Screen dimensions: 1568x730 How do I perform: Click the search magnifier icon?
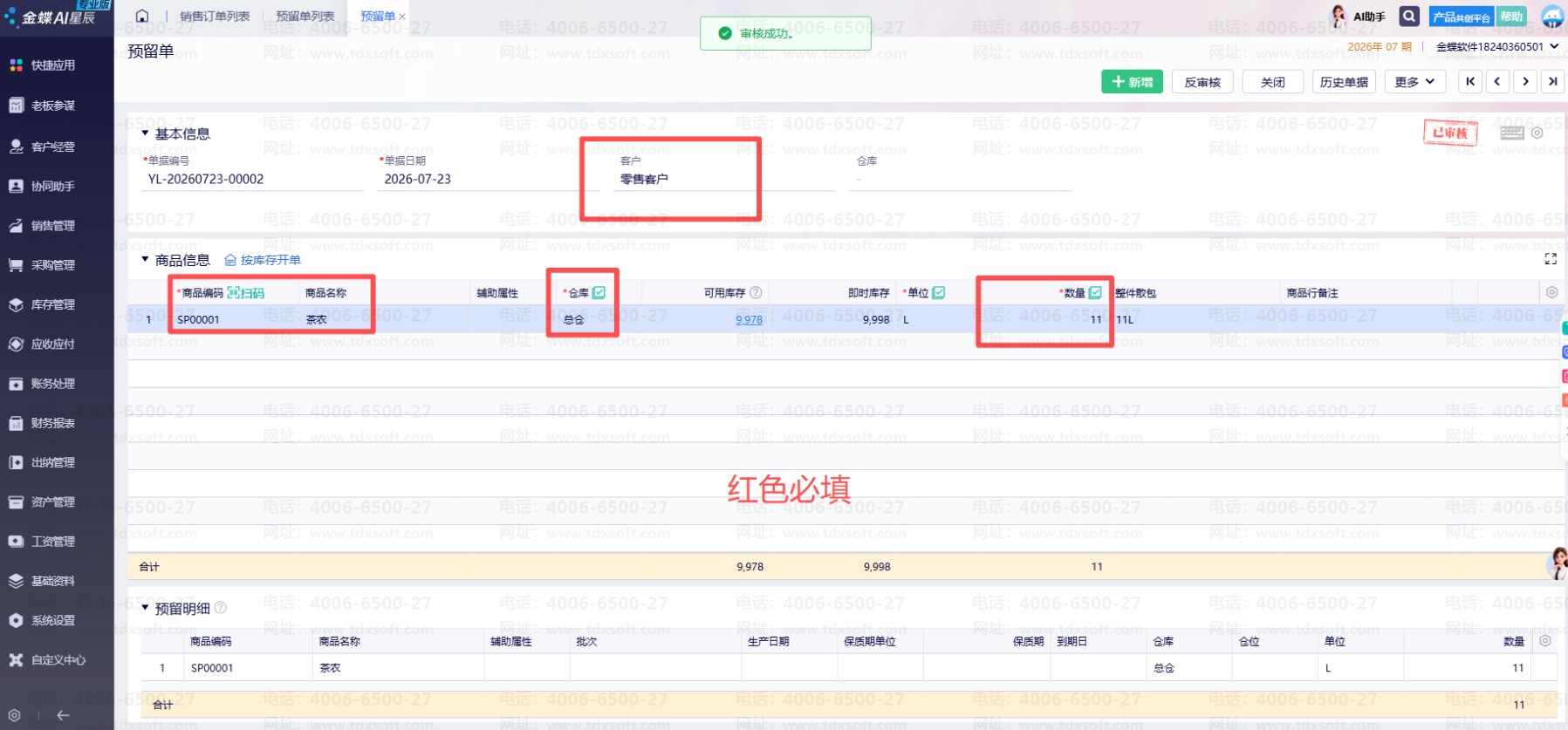click(x=1408, y=17)
